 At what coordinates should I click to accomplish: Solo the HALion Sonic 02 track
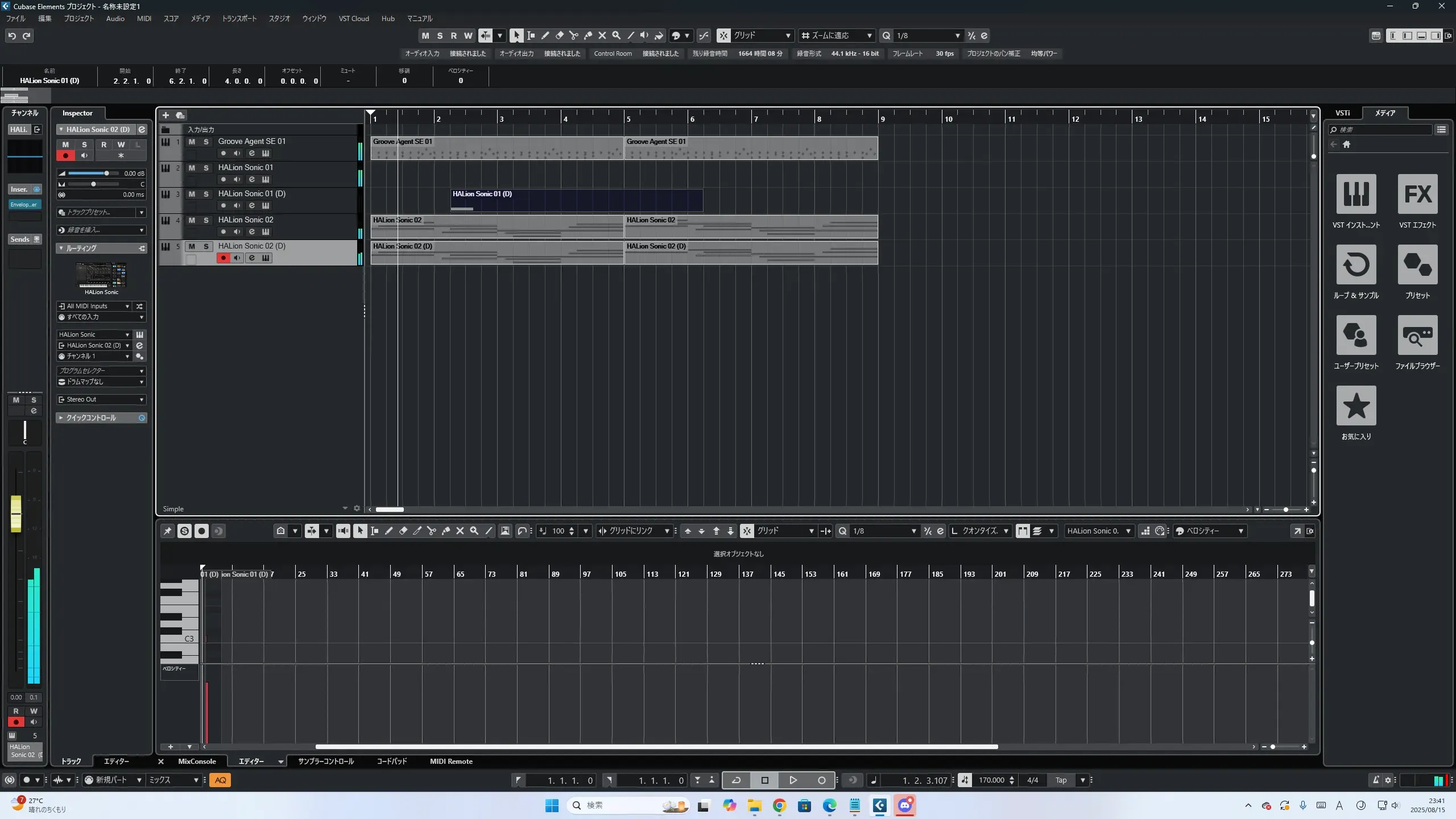tap(206, 220)
